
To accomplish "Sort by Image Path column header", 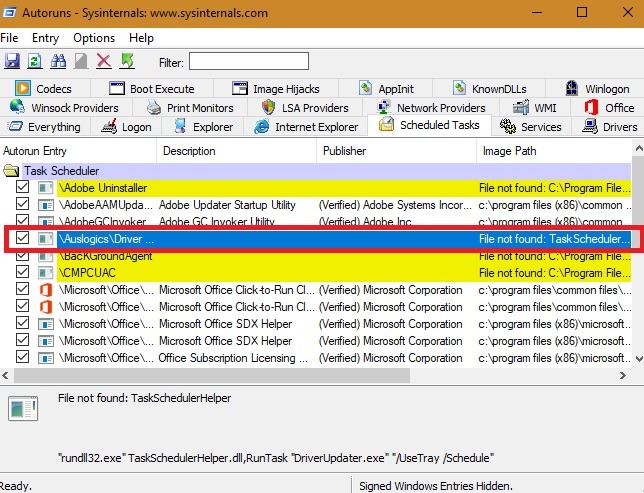I will point(554,151).
